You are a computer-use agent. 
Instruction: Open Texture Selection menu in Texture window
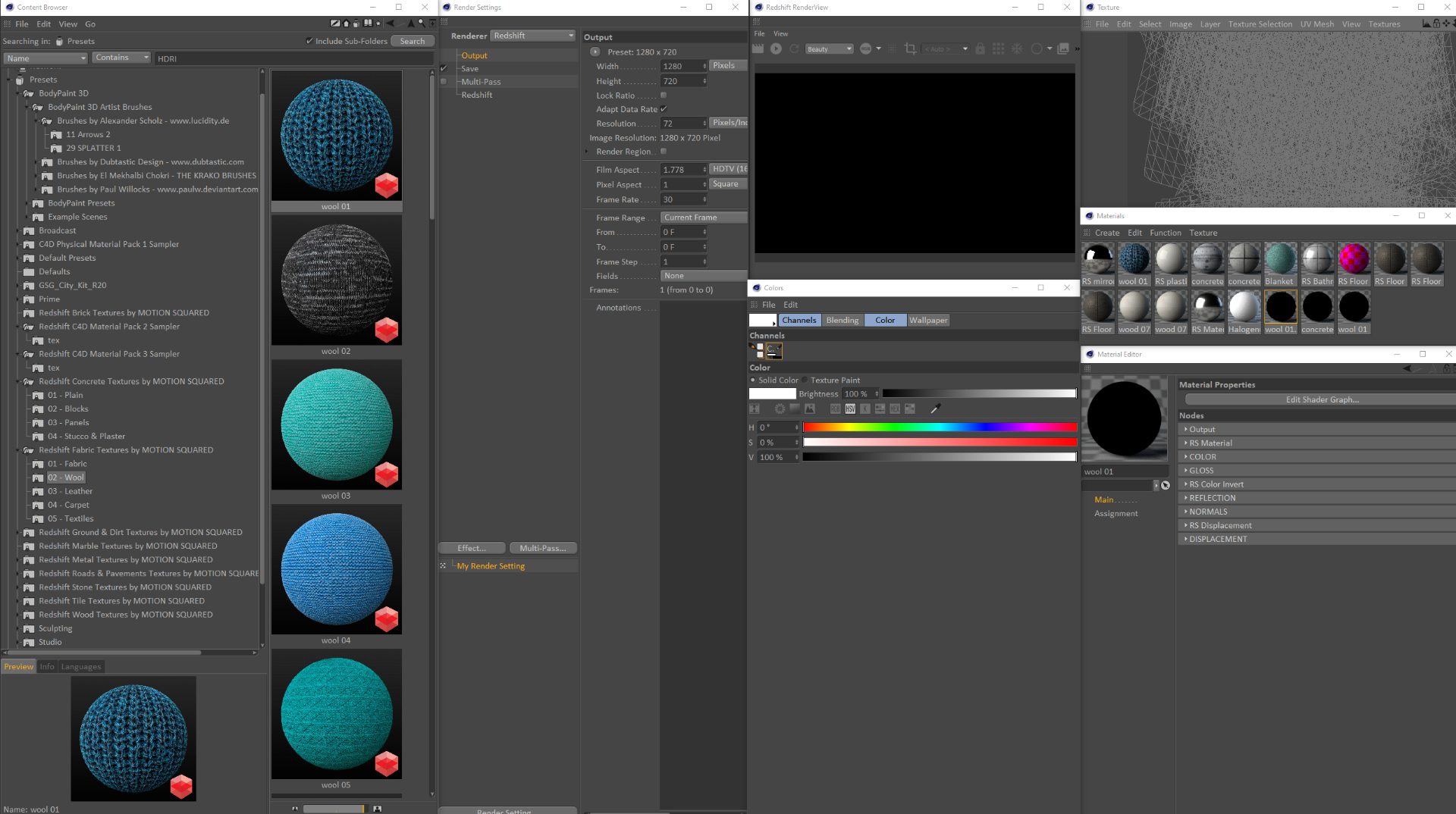coord(1260,24)
